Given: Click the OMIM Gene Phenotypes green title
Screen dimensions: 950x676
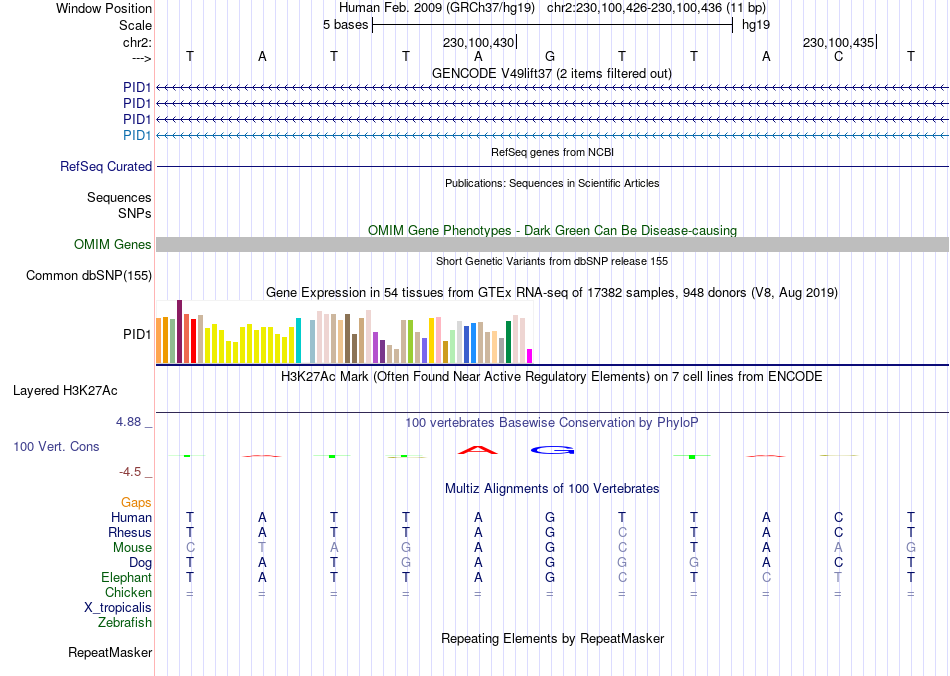Looking at the screenshot, I should pyautogui.click(x=552, y=230).
